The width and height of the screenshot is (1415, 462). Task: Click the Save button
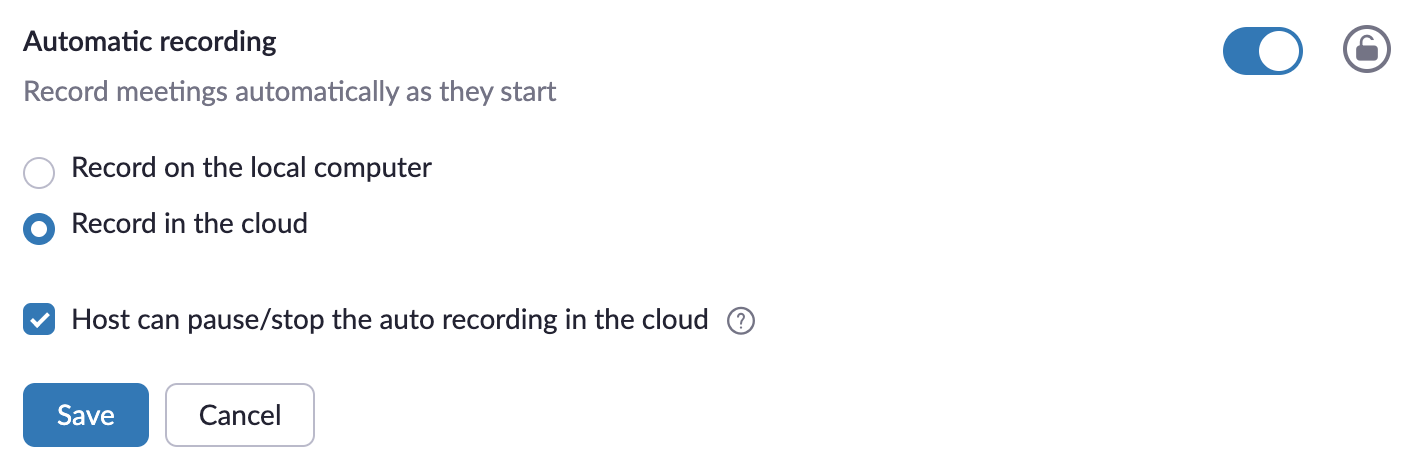[86, 415]
